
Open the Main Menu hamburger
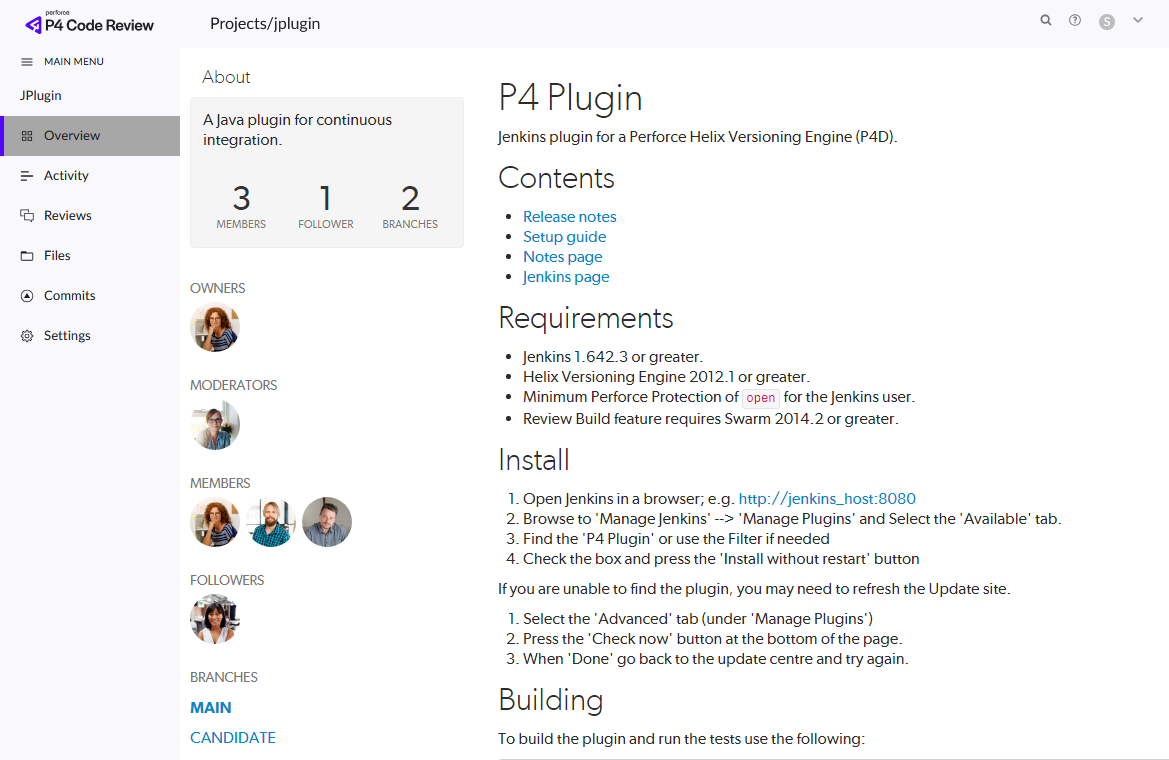tap(26, 61)
